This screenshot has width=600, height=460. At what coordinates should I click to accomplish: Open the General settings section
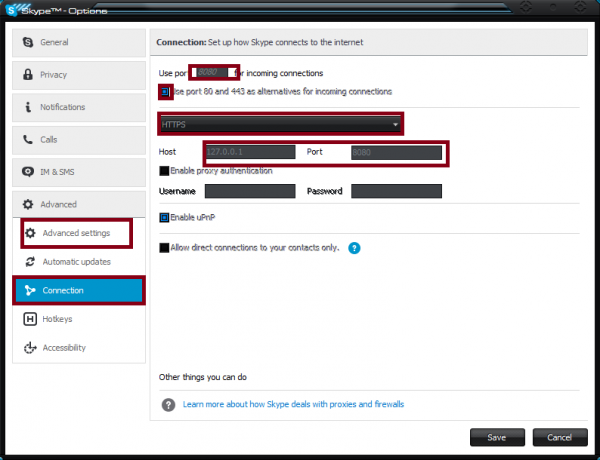[79, 42]
